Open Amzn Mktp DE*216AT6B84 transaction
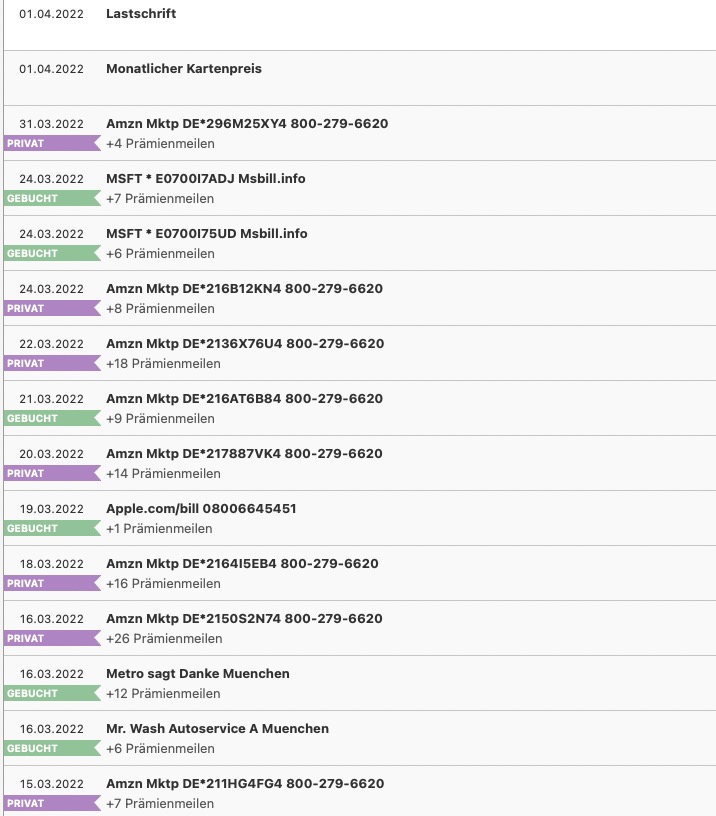Image resolution: width=716 pixels, height=816 pixels. [x=245, y=399]
